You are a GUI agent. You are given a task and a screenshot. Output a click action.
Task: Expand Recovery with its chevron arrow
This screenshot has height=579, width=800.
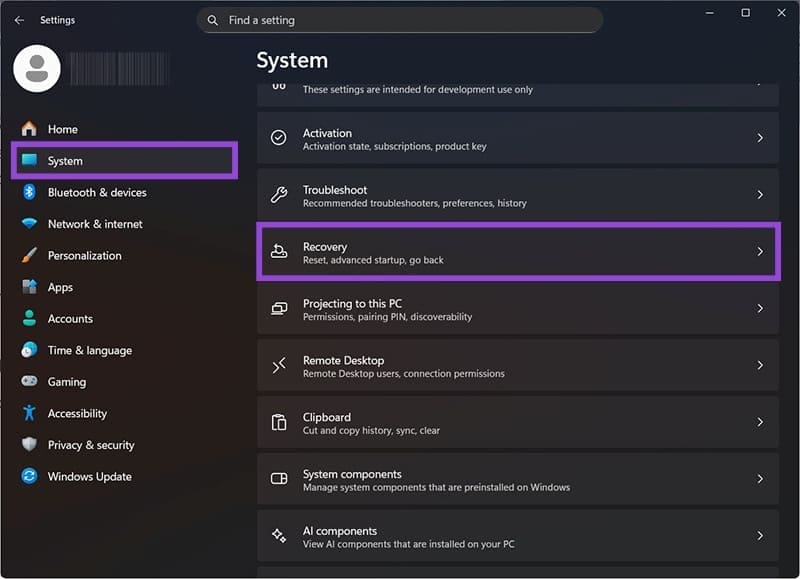(760, 252)
